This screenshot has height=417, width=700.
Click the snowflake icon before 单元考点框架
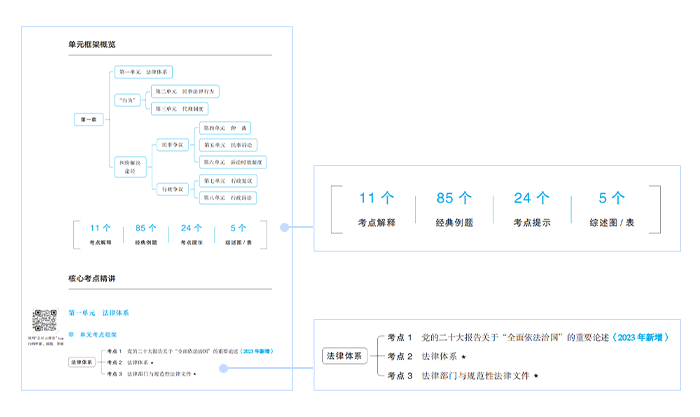[x=71, y=332]
